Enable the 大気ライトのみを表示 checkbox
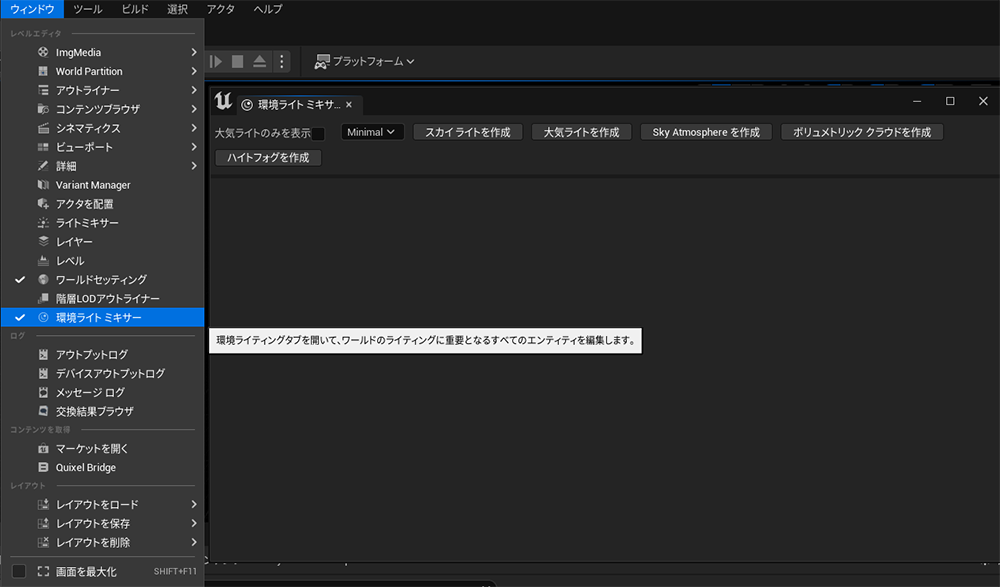Viewport: 1000px width, 587px height. [318, 133]
